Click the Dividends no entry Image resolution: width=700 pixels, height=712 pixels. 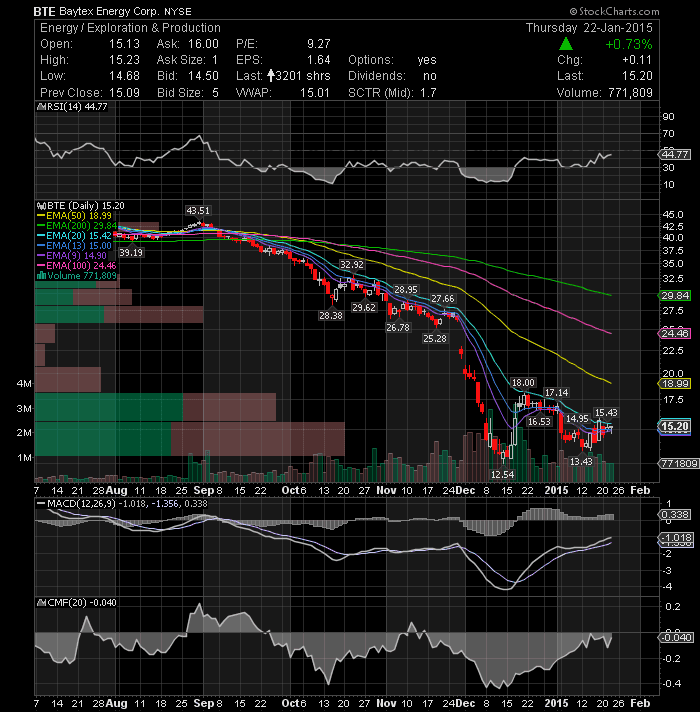coord(392,76)
